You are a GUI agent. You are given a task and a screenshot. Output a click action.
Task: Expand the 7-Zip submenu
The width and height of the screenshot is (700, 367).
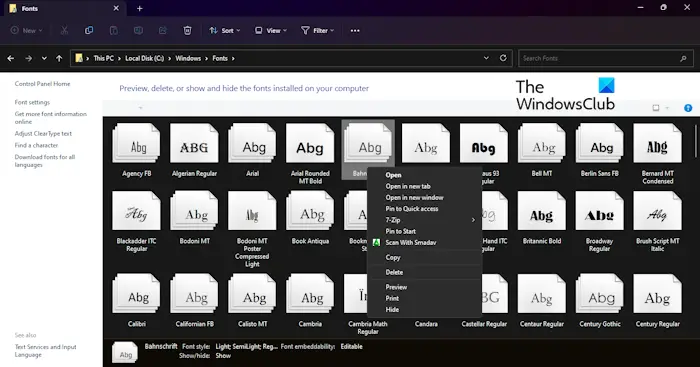[x=425, y=220]
